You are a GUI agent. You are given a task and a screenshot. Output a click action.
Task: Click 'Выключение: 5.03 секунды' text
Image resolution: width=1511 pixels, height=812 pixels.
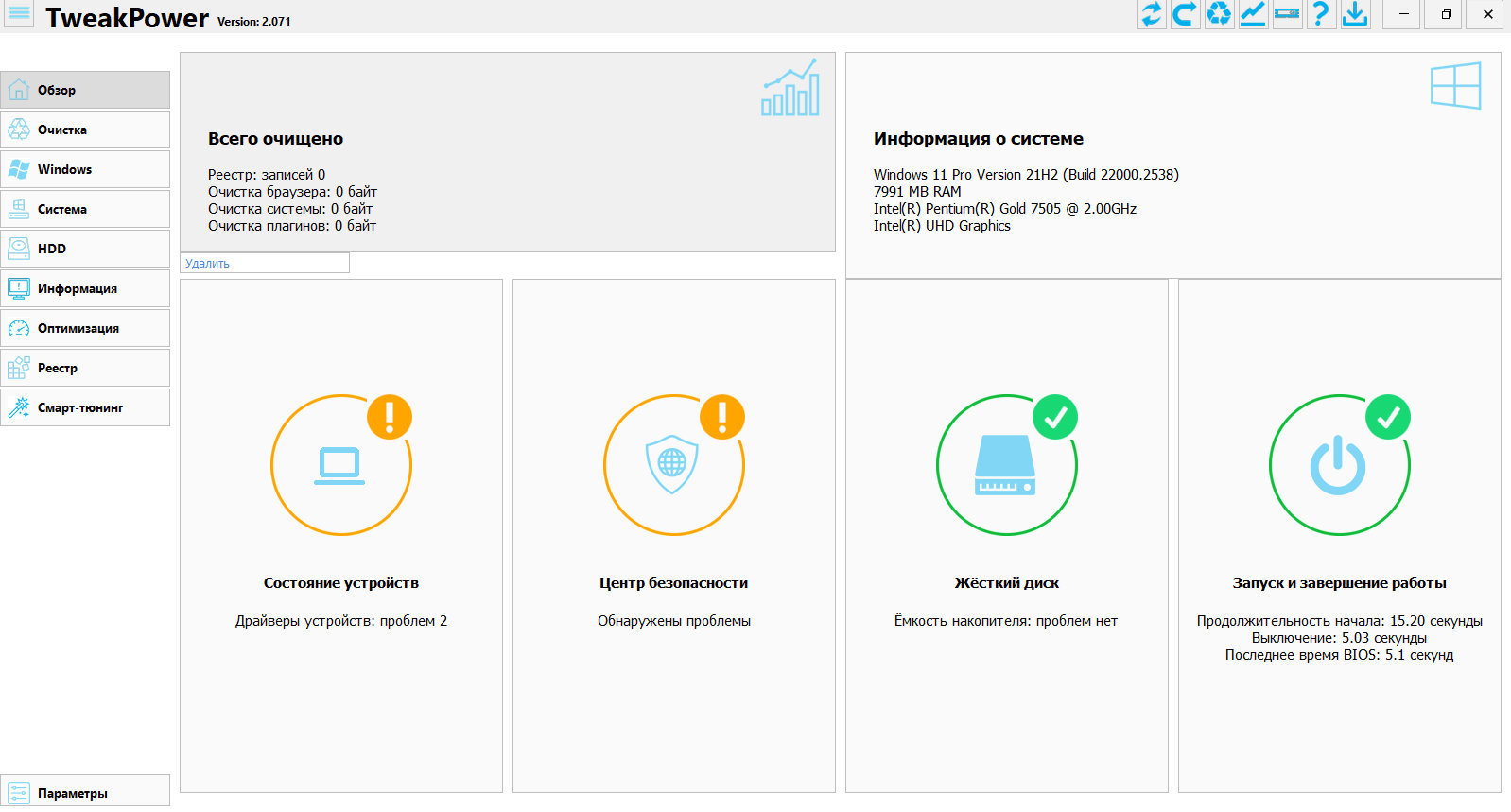[1339, 638]
